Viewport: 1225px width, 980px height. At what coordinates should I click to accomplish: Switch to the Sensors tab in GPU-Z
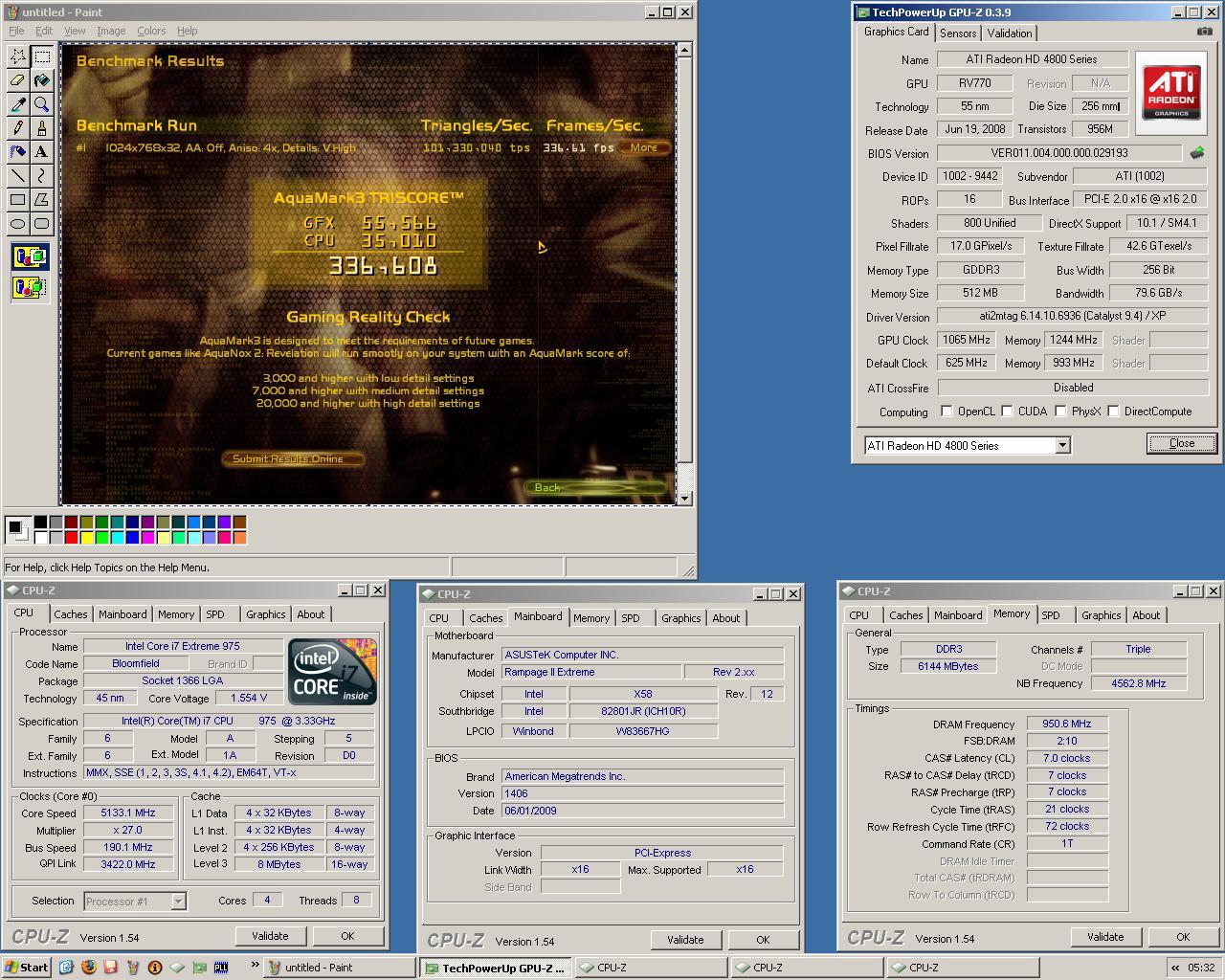958,33
